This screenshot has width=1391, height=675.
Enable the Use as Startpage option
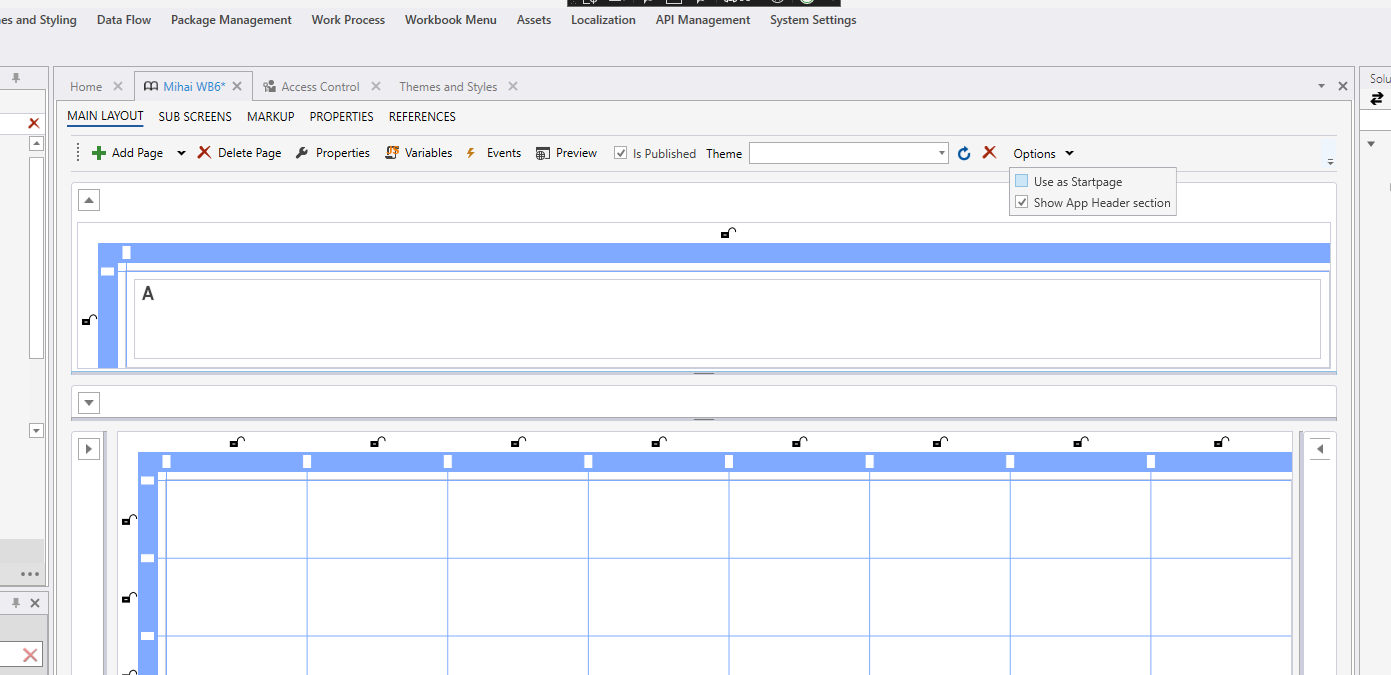(1022, 182)
